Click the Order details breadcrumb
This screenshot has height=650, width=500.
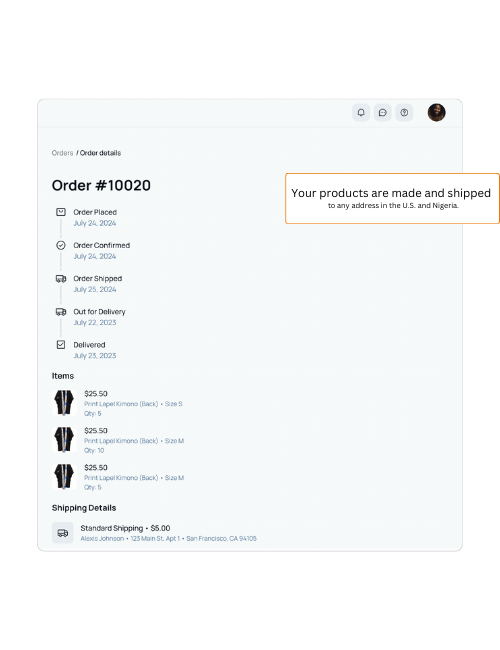[100, 153]
